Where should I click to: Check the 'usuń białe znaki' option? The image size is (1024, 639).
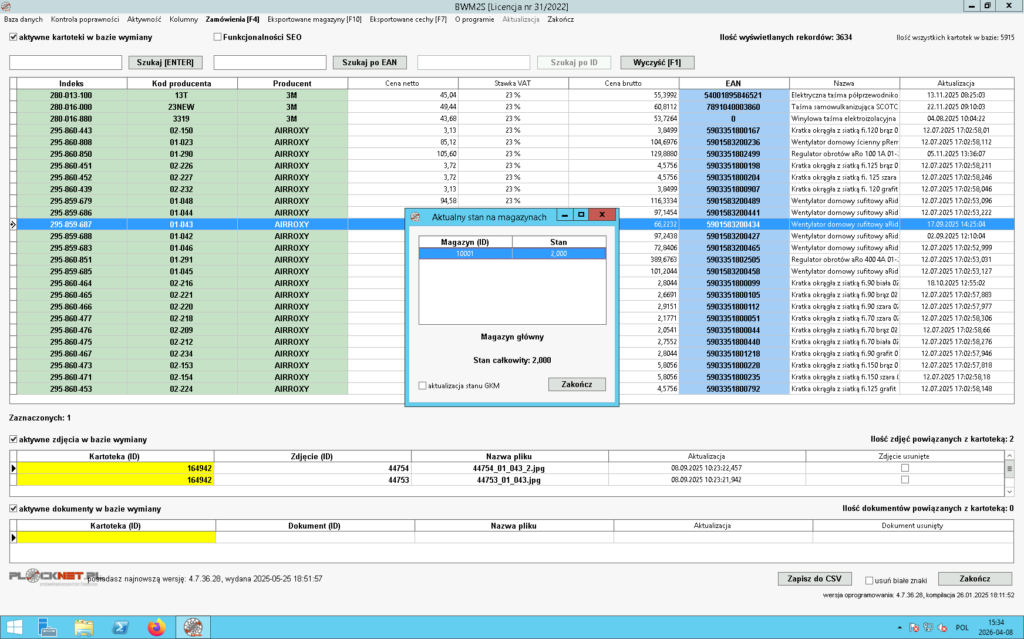[x=868, y=579]
